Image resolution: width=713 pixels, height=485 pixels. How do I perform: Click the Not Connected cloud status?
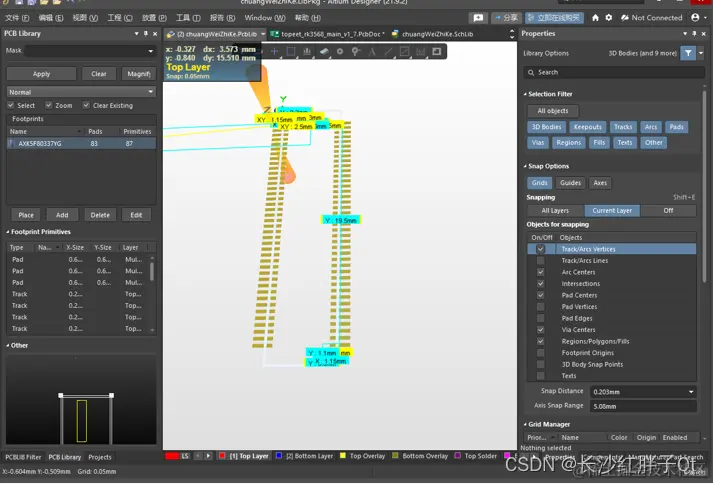click(x=651, y=18)
